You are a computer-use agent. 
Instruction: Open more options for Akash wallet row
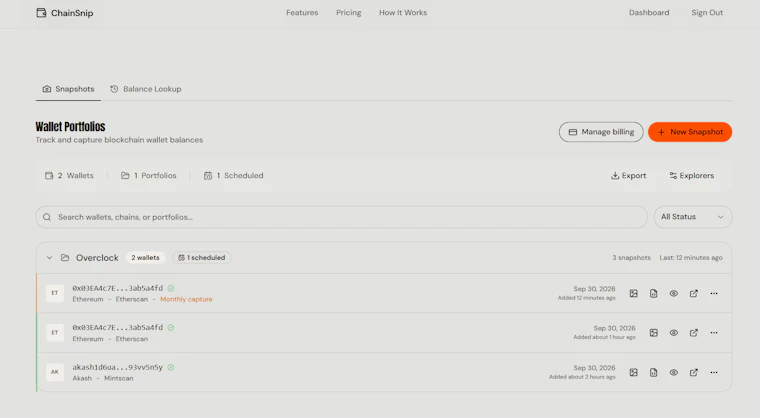coord(713,372)
